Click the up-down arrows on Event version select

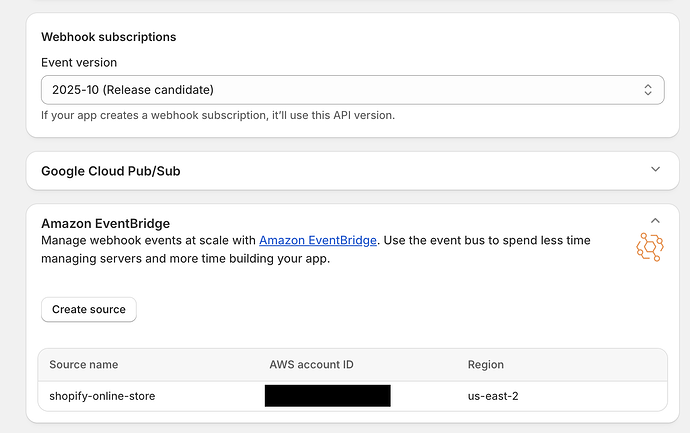(x=648, y=90)
